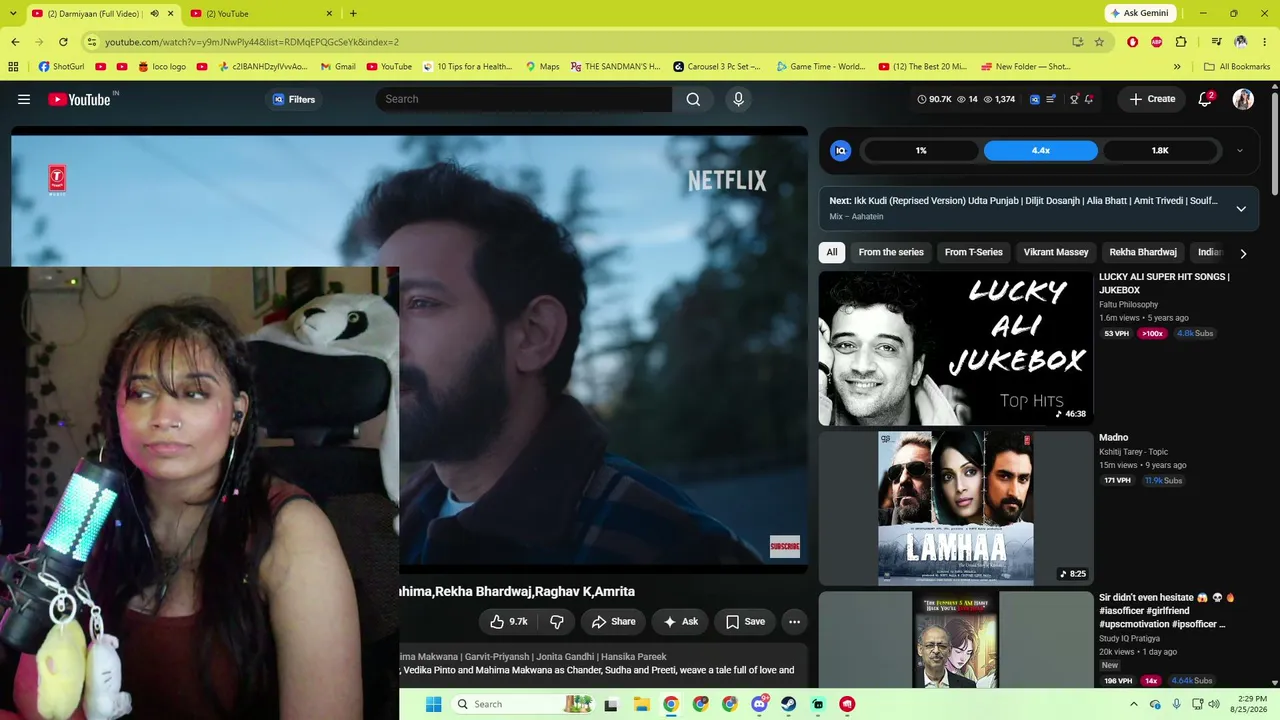Reload the page in Chrome
1280x720 pixels.
point(63,42)
